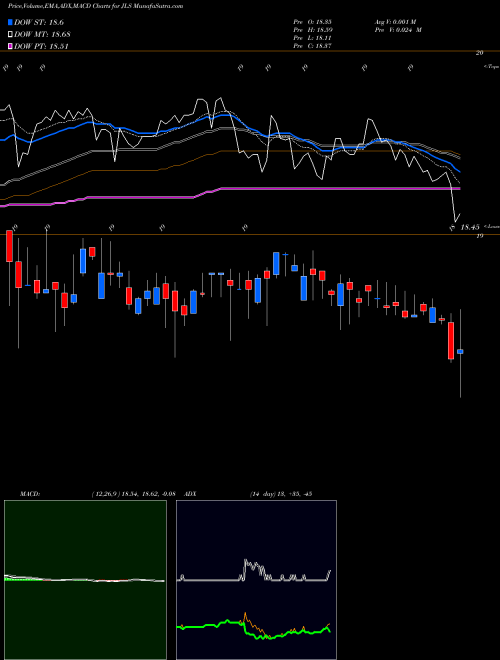This screenshot has width=500, height=660.
Task: Click the large red candlestick near chart end
Action: tap(451, 340)
